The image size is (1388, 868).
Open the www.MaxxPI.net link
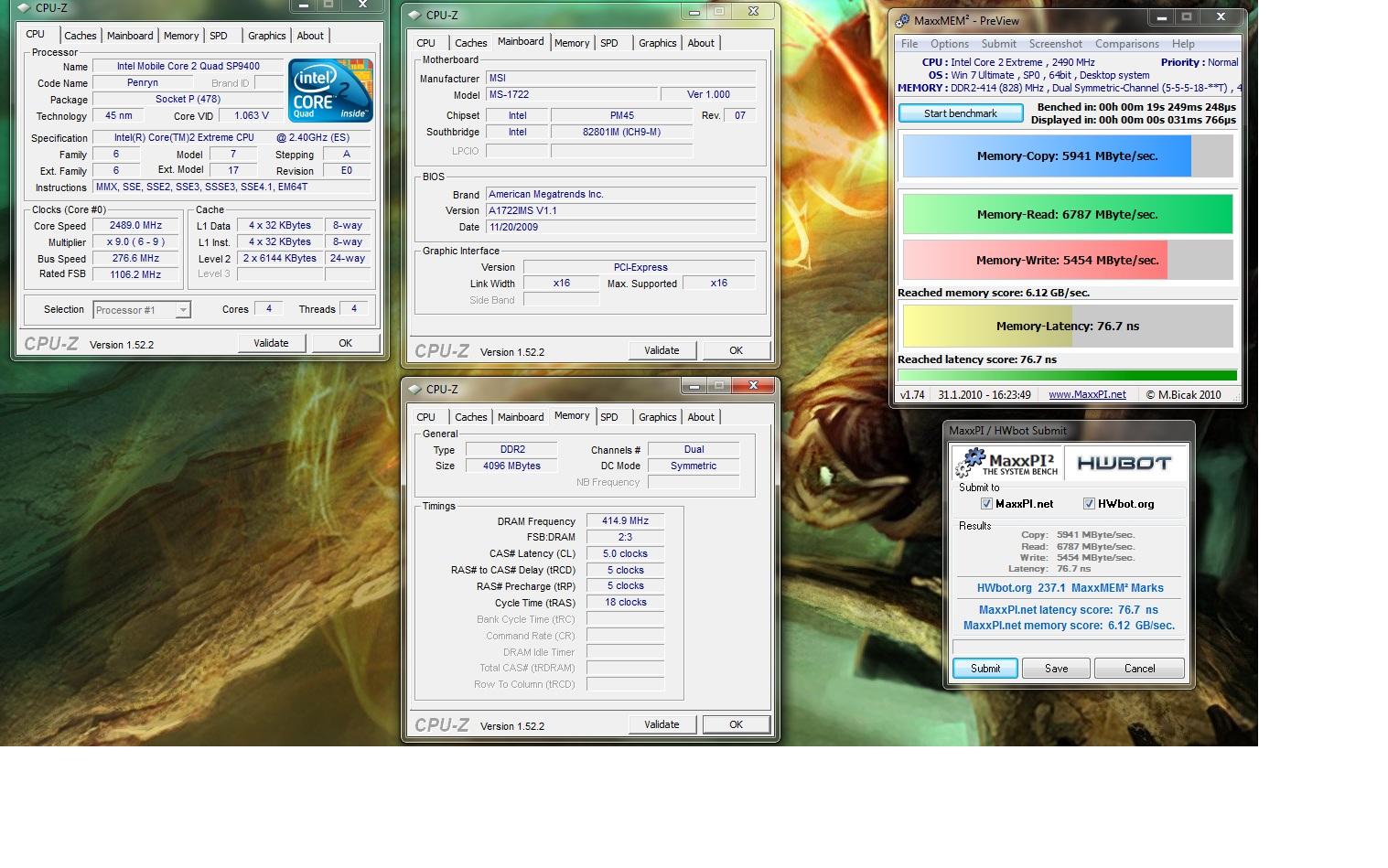[x=1087, y=395]
